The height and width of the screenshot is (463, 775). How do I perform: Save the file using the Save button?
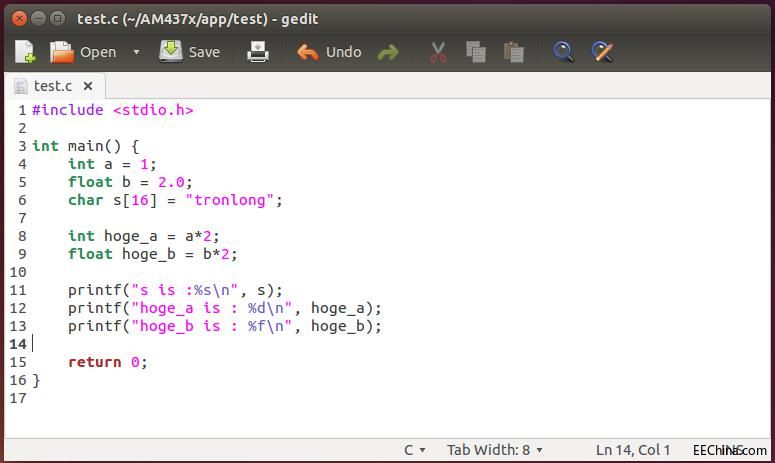click(x=190, y=52)
